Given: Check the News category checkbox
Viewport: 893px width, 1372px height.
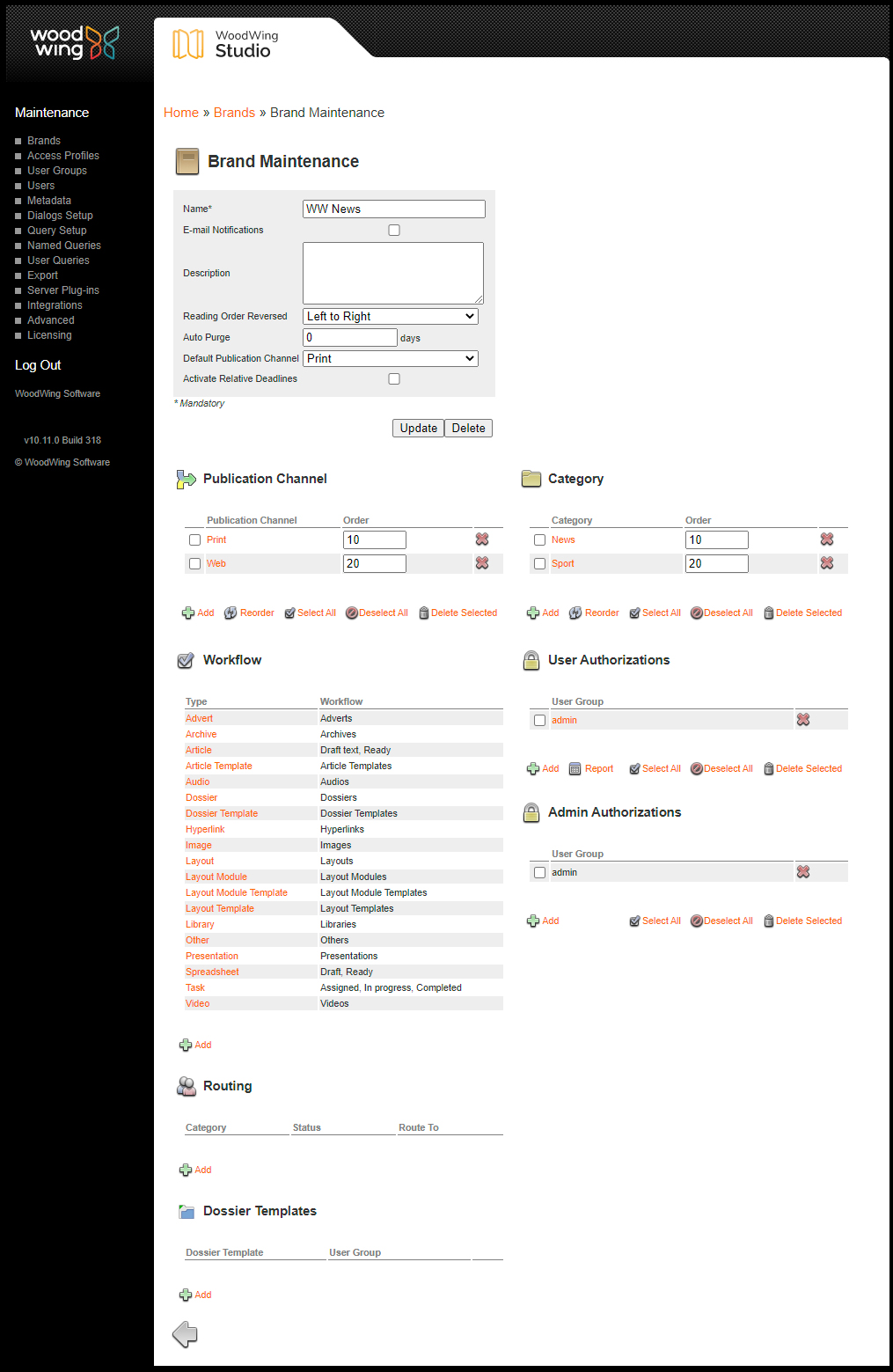Looking at the screenshot, I should tap(539, 540).
